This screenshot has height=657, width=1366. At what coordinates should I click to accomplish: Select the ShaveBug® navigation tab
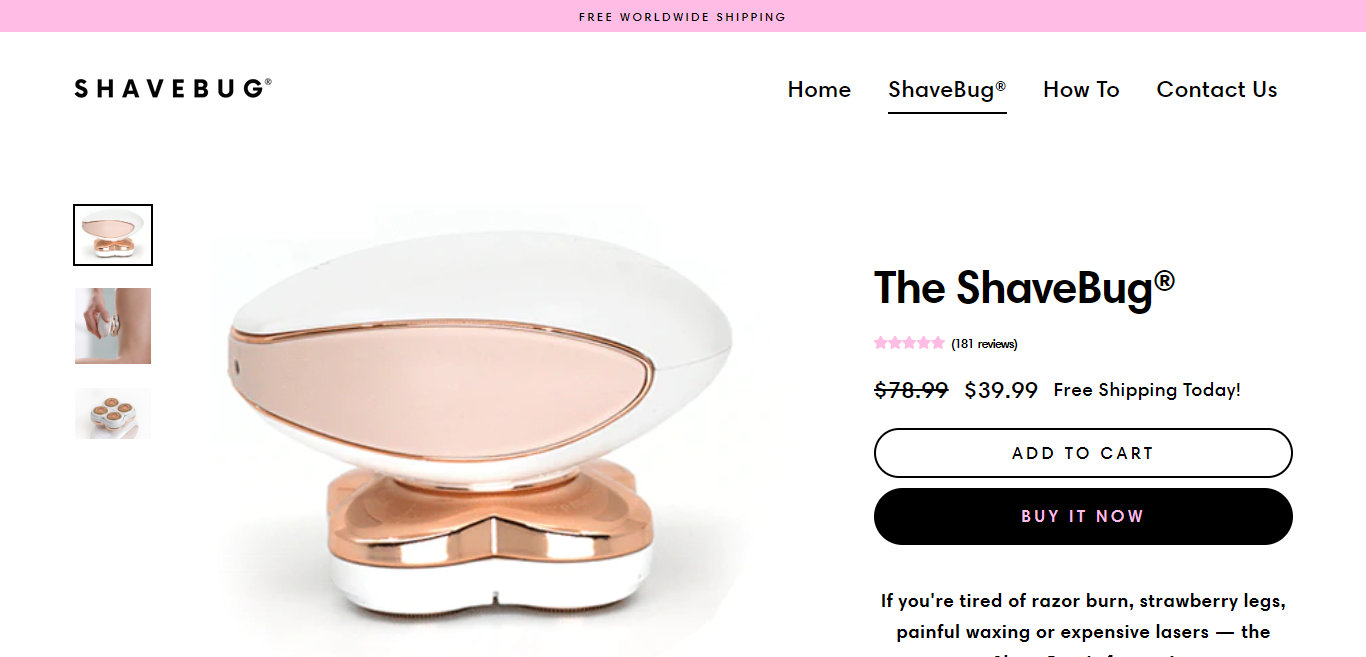[947, 89]
